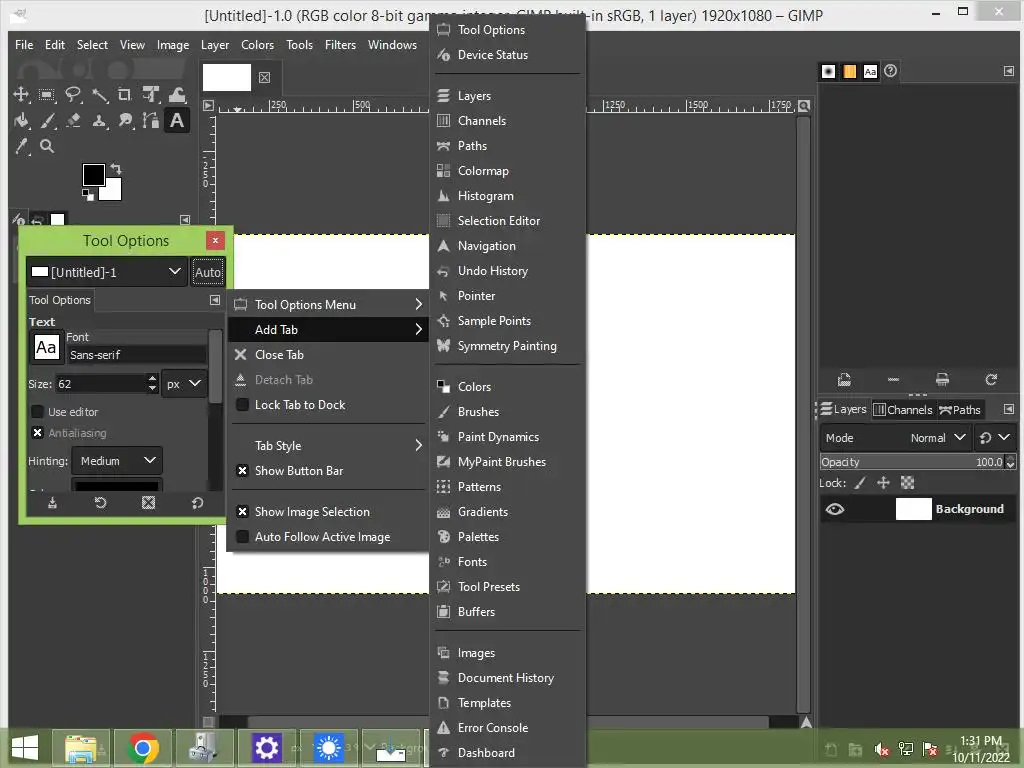Viewport: 1024px width, 768px height.
Task: Click the zoom-on-resize icon at ruler corner
Action: coord(805,106)
